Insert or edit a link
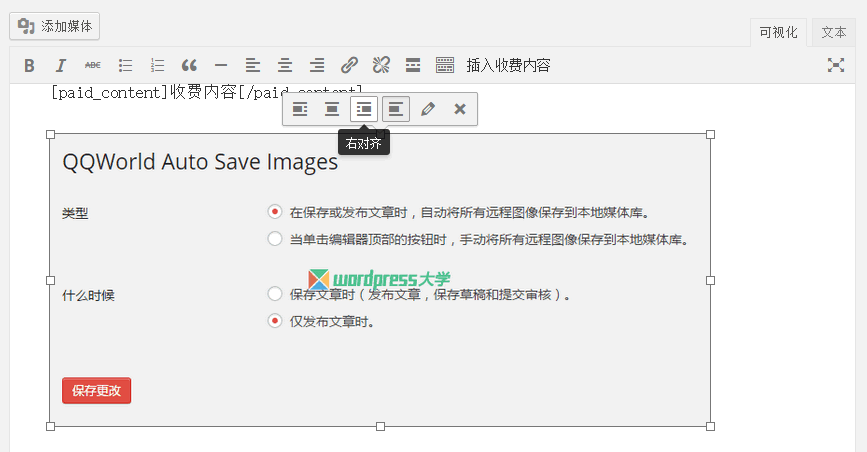 [349, 65]
